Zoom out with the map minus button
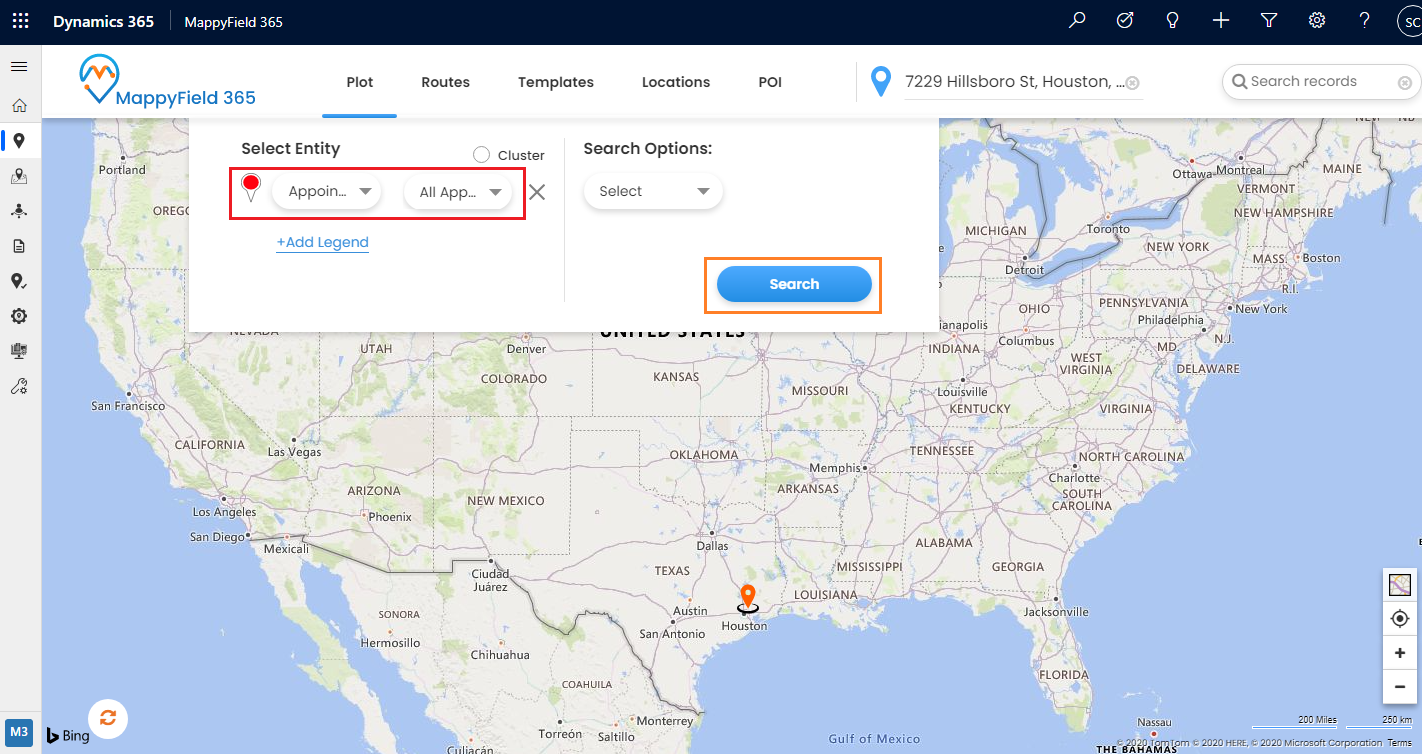This screenshot has height=754, width=1422. 1400,687
